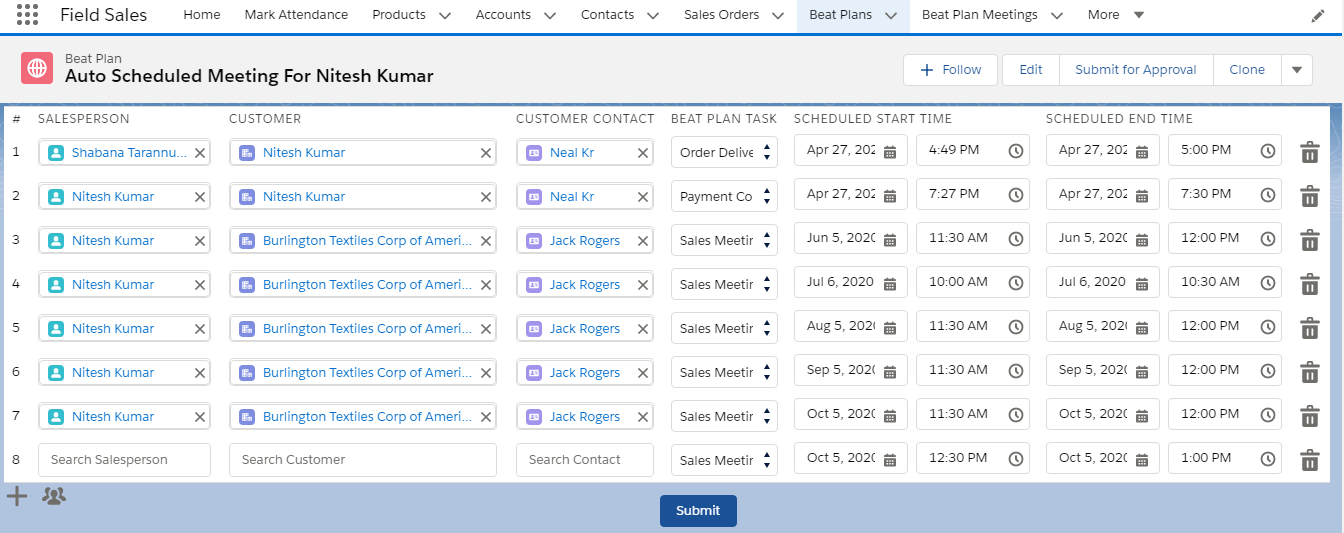Screen dimensions: 1344x533
Task: Click the Follow button
Action: (x=950, y=70)
